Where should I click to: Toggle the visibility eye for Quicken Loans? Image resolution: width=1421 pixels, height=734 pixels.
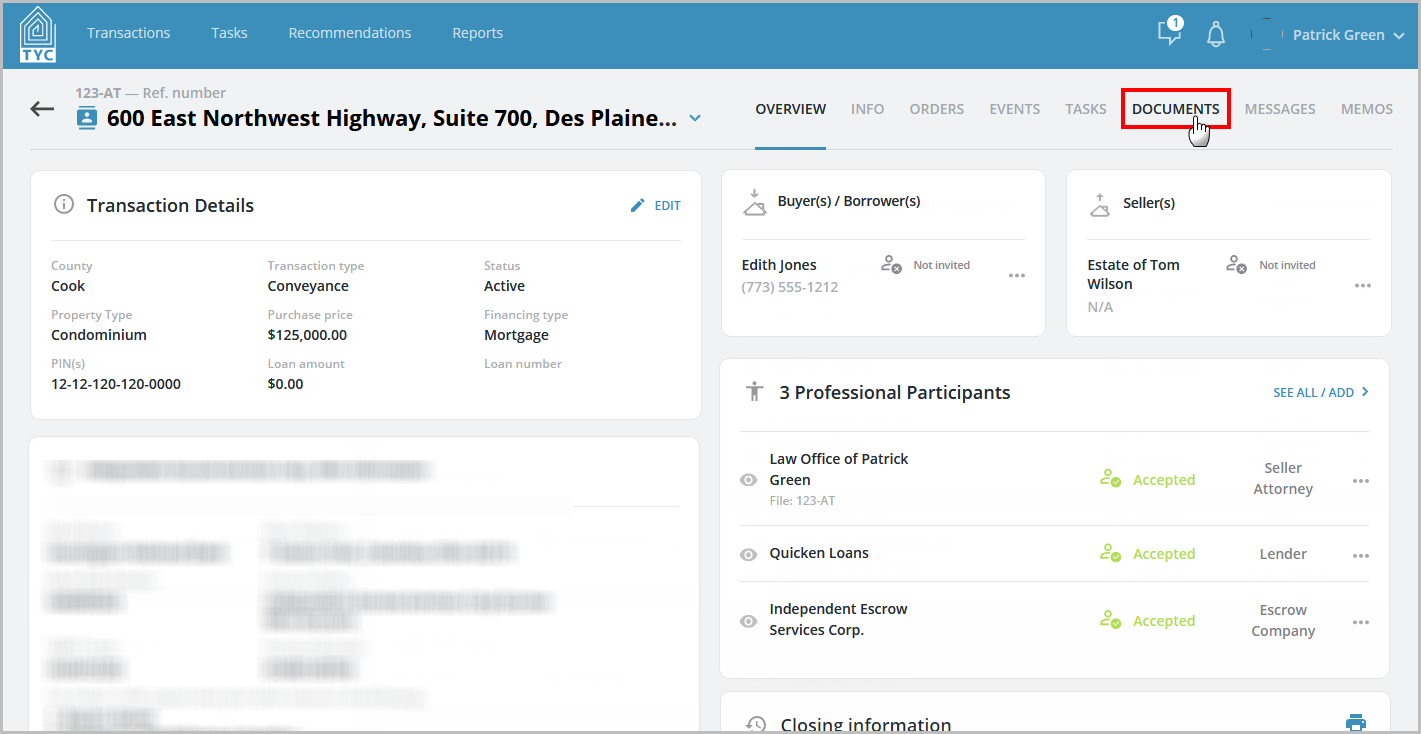click(748, 555)
